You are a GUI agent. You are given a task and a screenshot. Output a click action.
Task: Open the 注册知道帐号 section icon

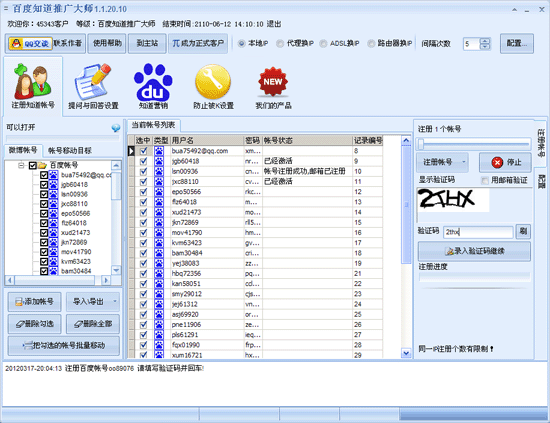pos(33,82)
